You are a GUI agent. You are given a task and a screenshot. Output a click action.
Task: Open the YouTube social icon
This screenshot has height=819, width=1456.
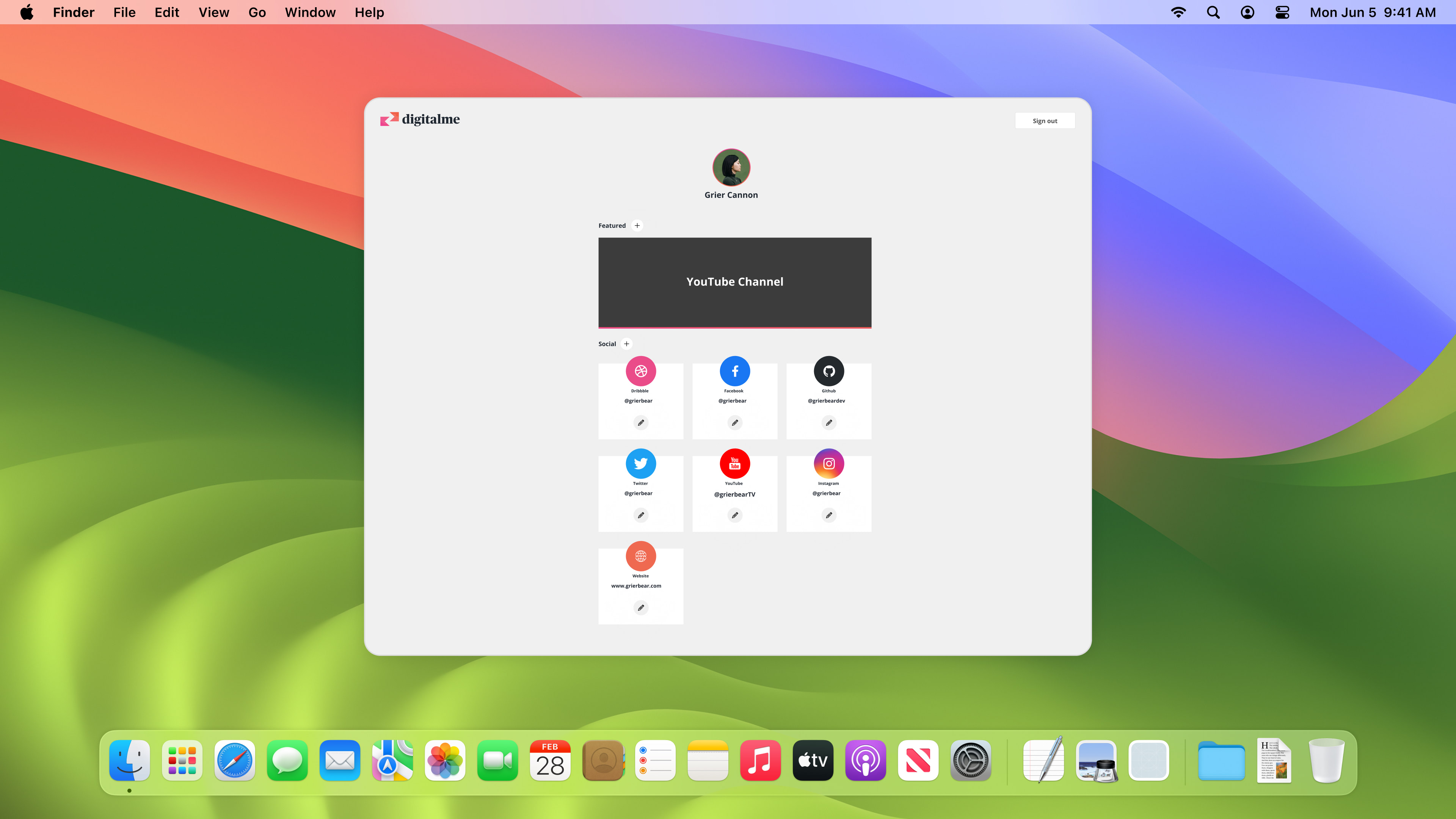(x=735, y=463)
